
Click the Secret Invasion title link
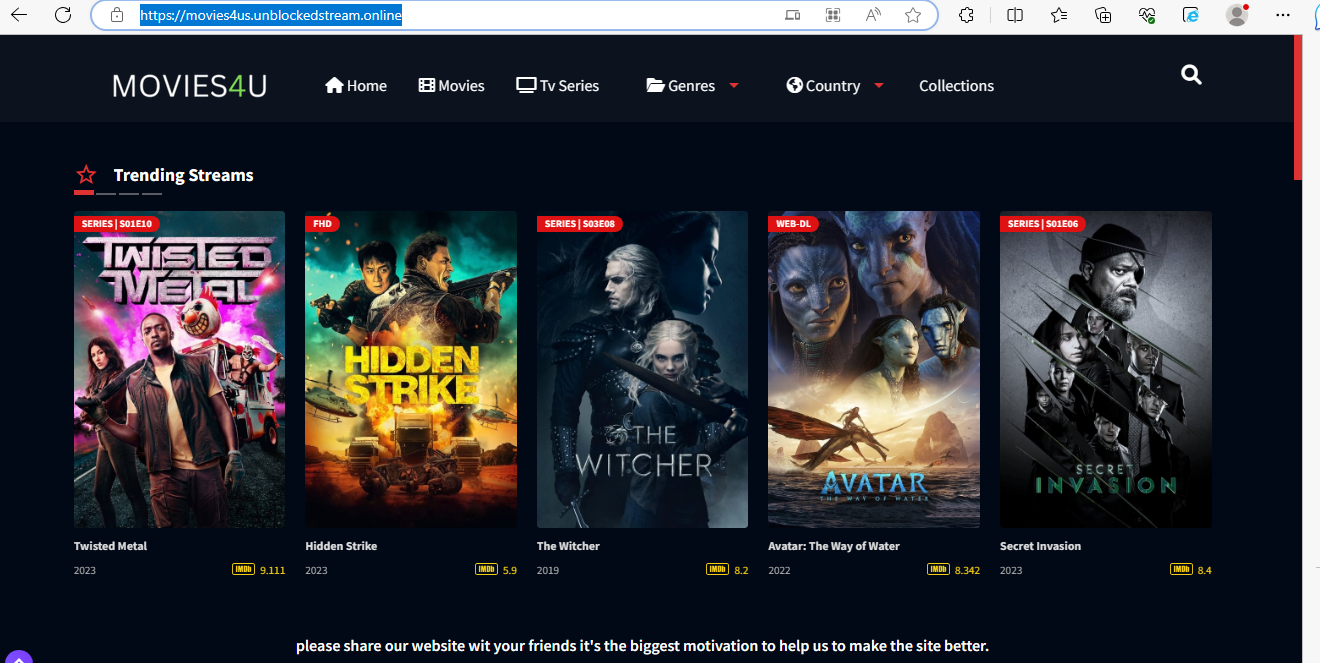(1040, 545)
